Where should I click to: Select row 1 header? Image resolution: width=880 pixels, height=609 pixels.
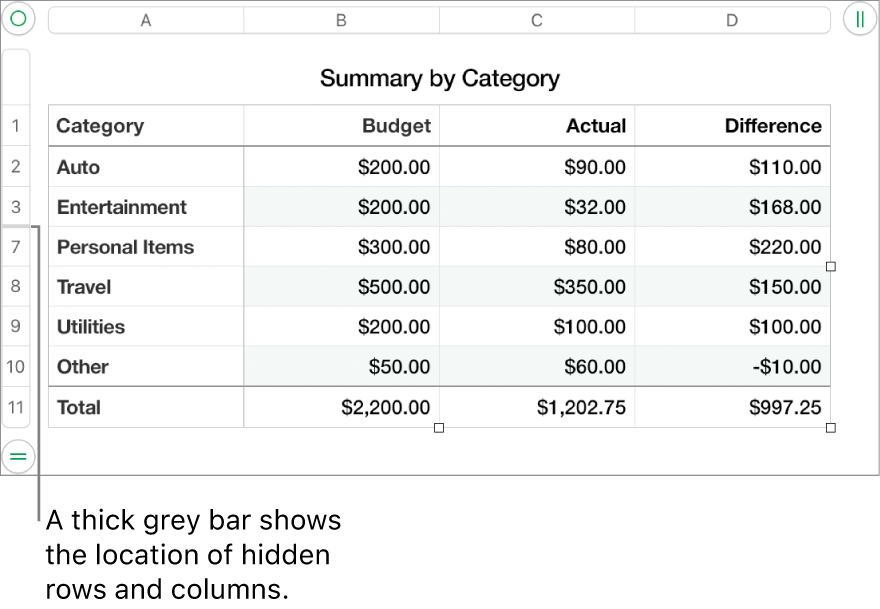point(16,126)
